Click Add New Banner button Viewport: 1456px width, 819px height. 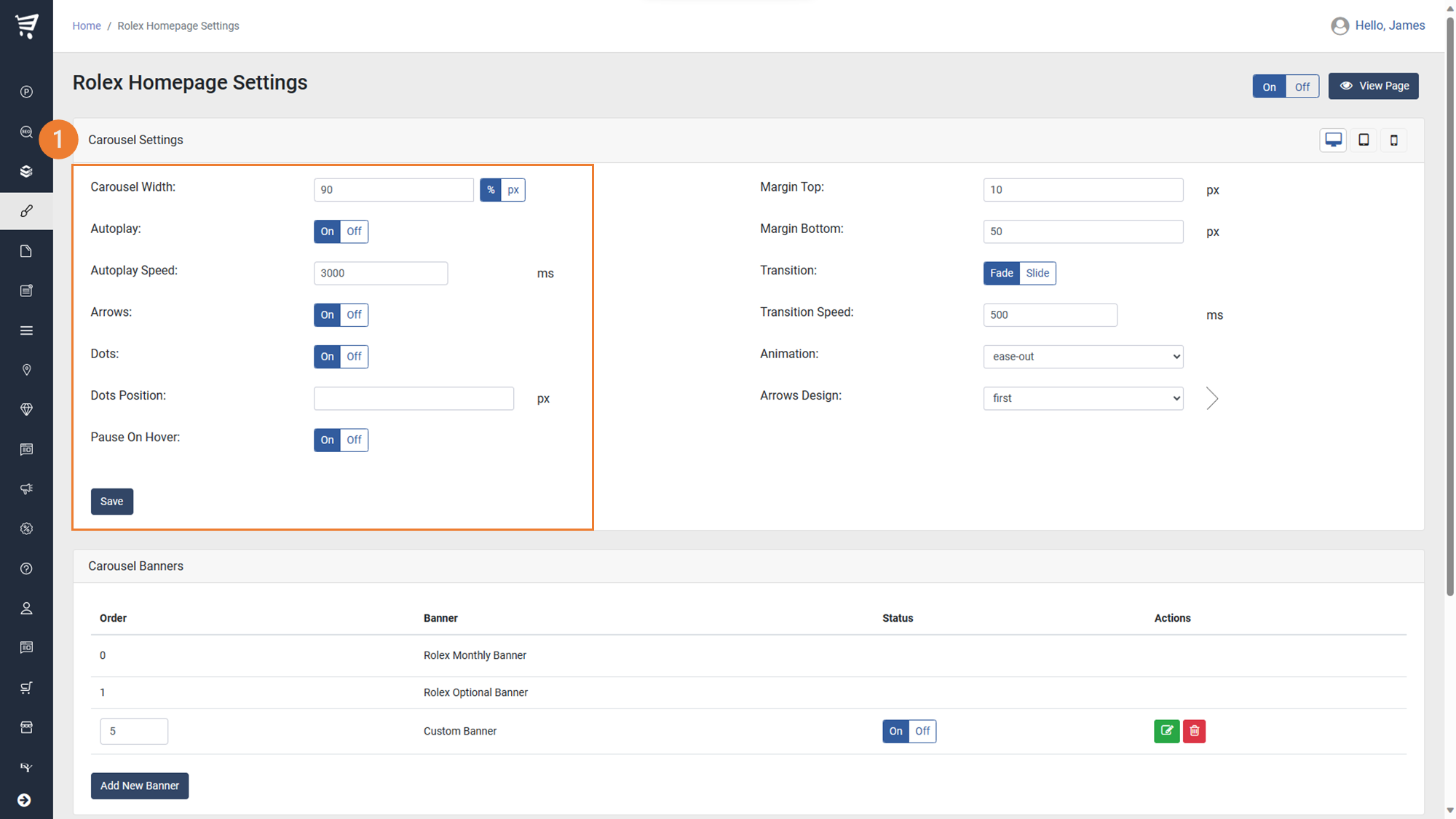139,786
